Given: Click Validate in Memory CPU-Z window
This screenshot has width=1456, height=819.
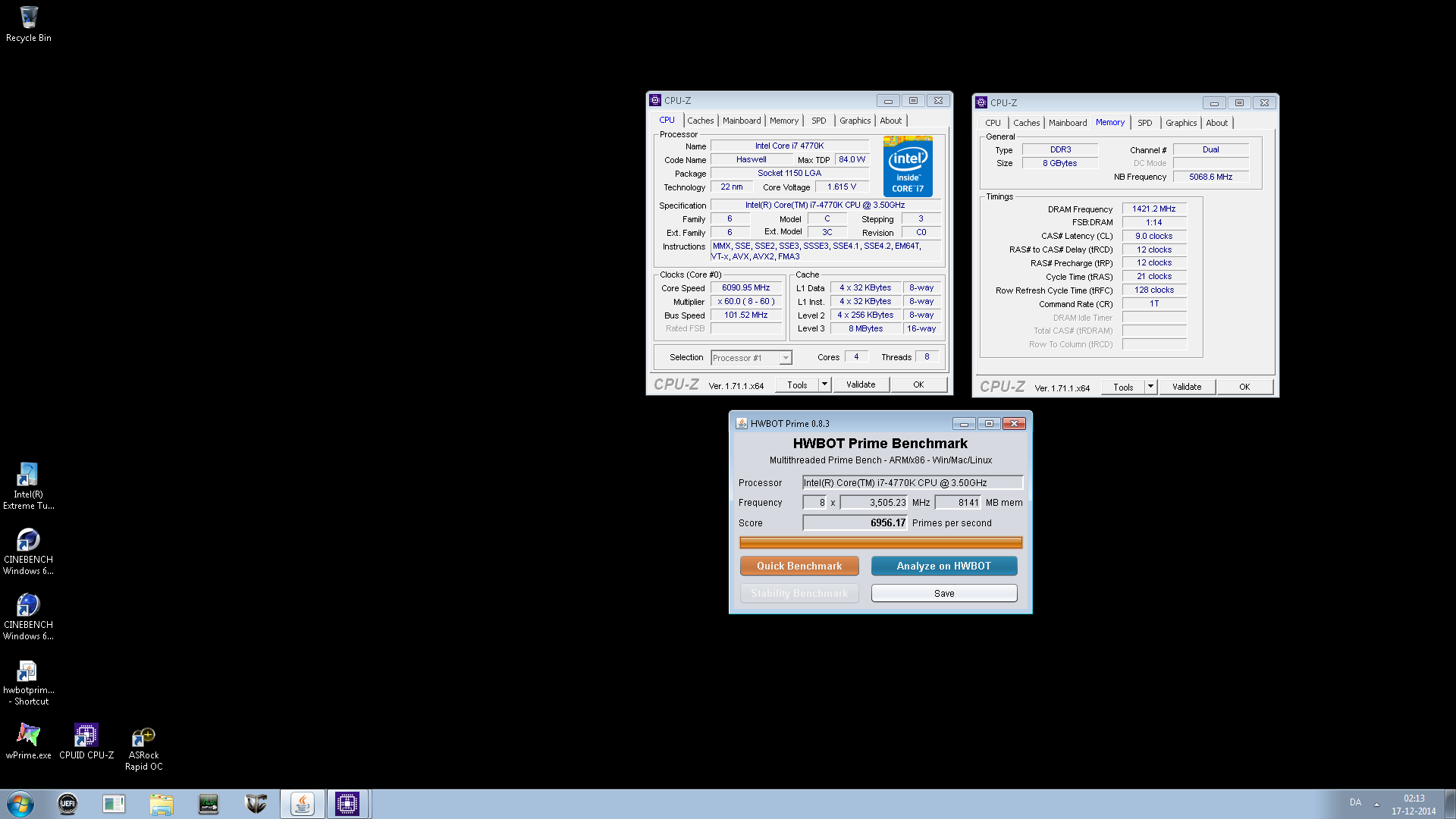Looking at the screenshot, I should (1187, 387).
